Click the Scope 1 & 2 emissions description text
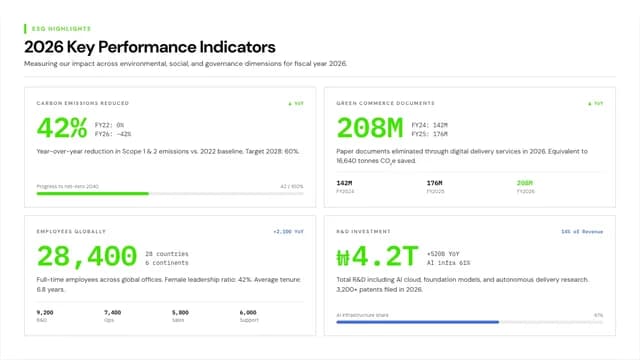 pos(168,151)
